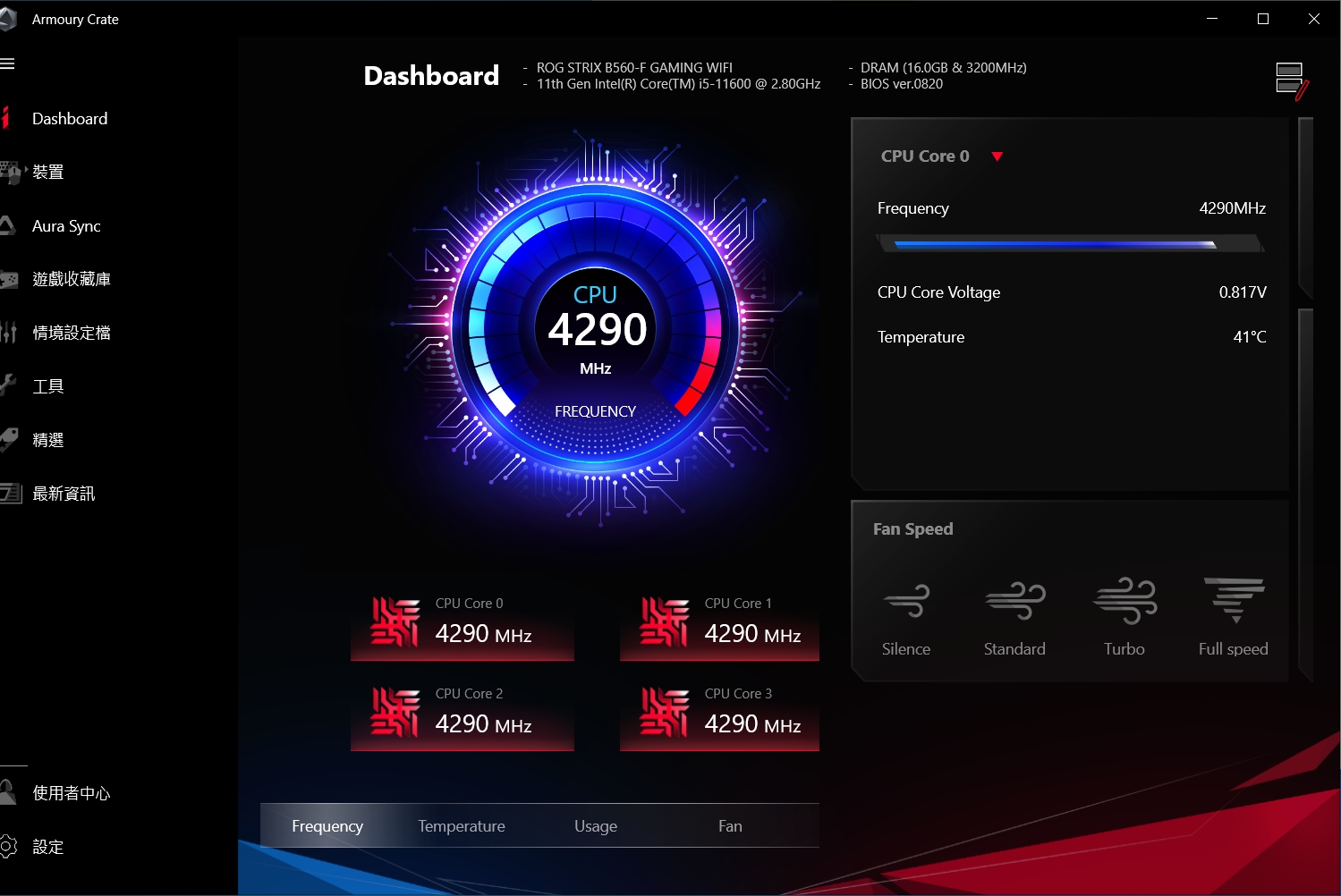This screenshot has width=1341, height=896.
Task: Toggle the hamburger sidebar menu
Action: [7, 63]
